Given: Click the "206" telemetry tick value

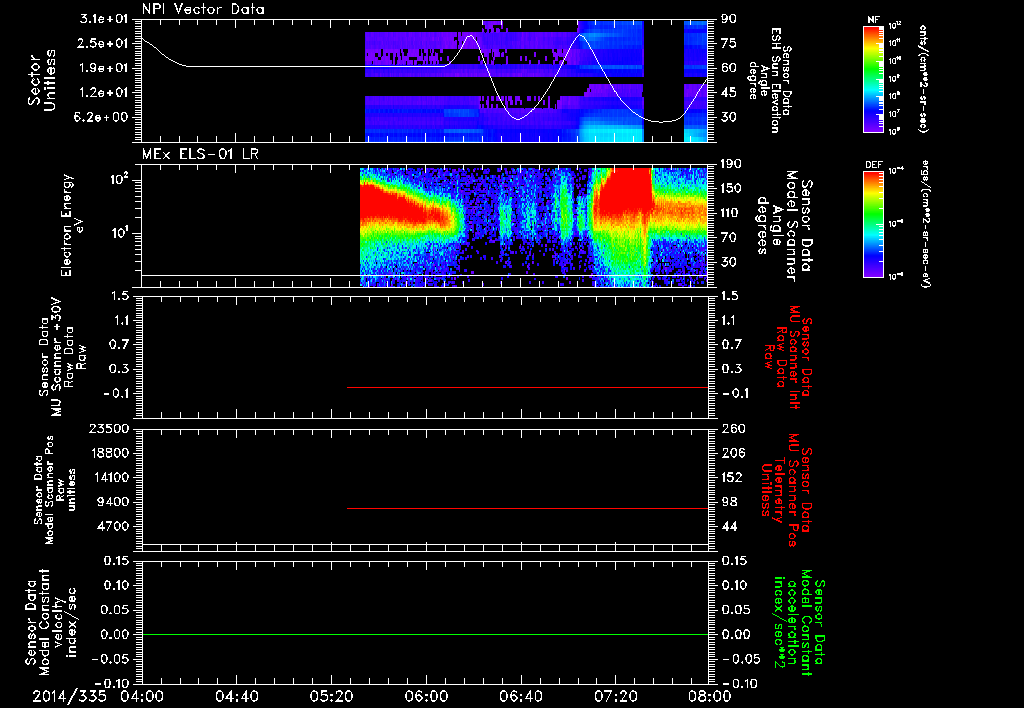Looking at the screenshot, I should click(x=733, y=453).
